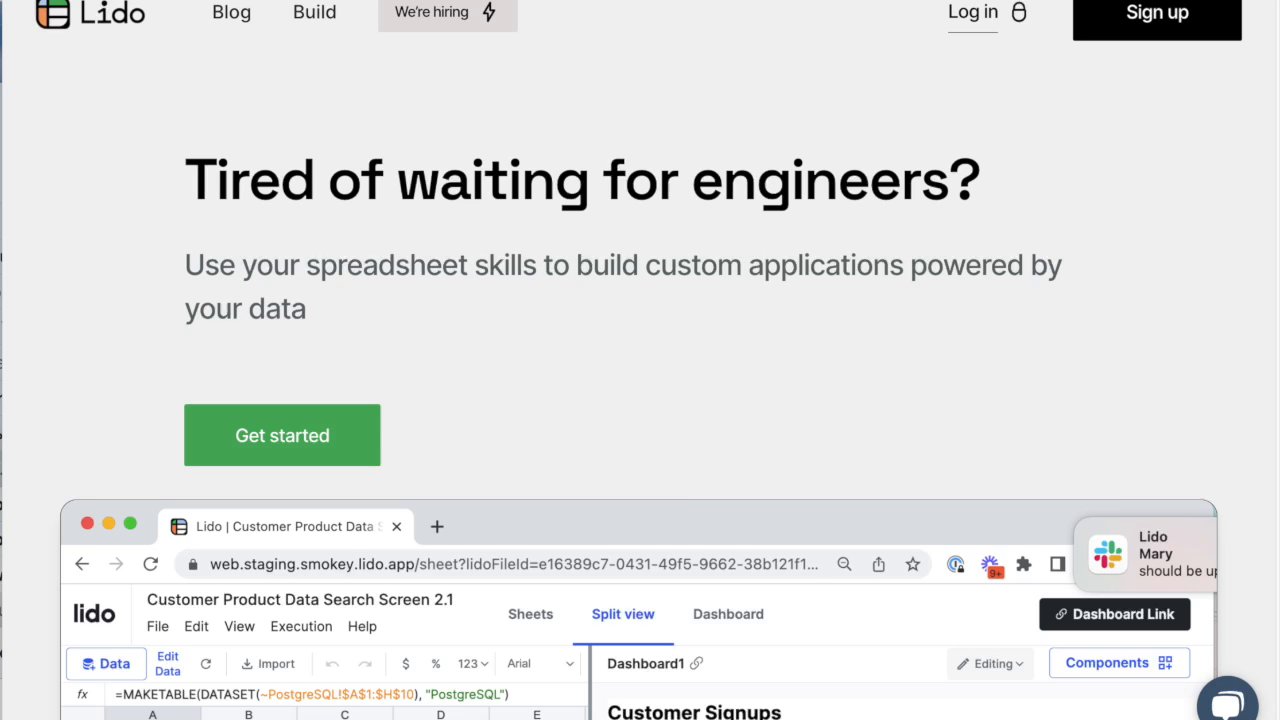Open the Execution menu

301,626
